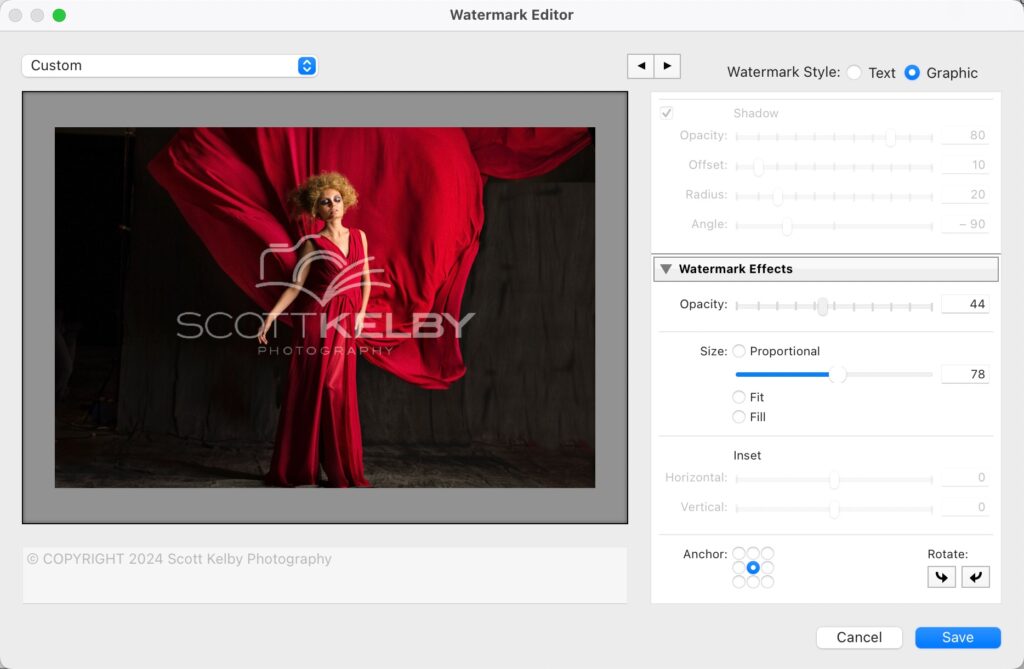1024x669 pixels.
Task: Set anchor to top-right point
Action: [767, 553]
